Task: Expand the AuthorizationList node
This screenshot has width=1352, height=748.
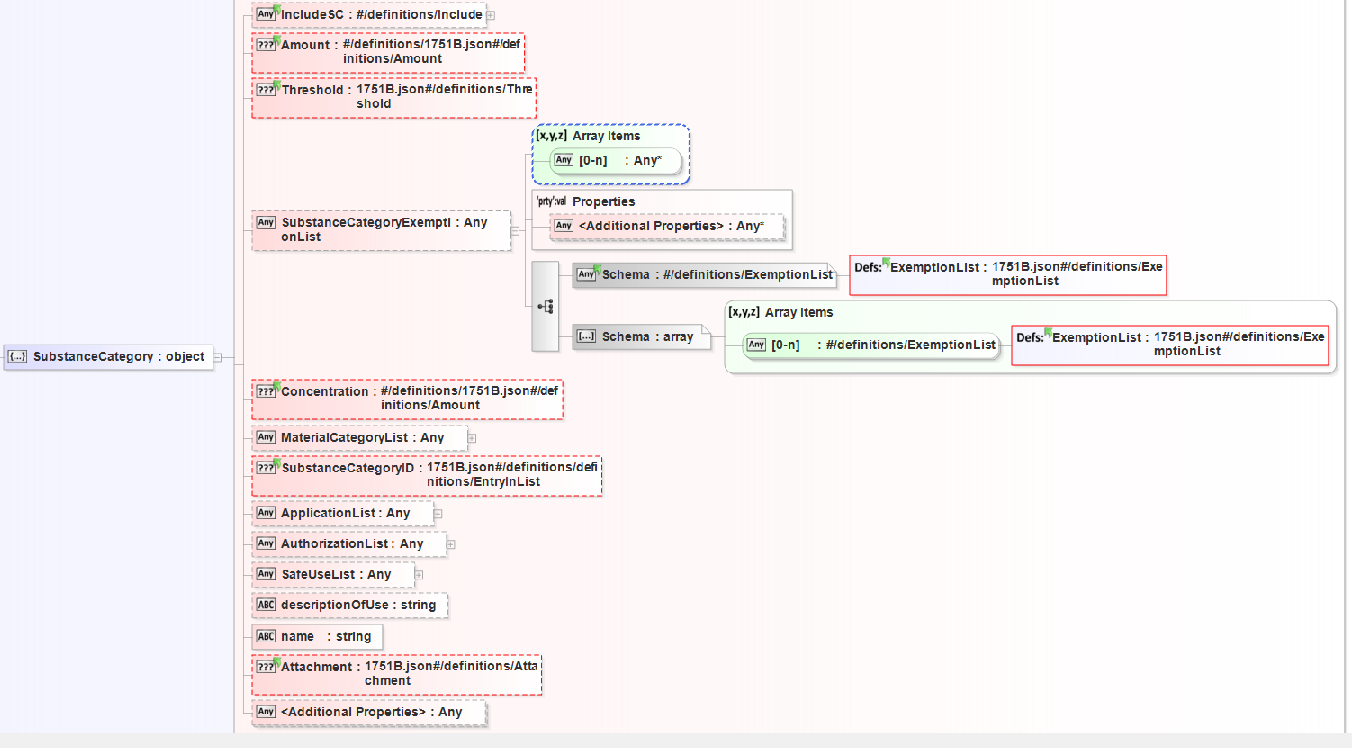Action: click(451, 544)
